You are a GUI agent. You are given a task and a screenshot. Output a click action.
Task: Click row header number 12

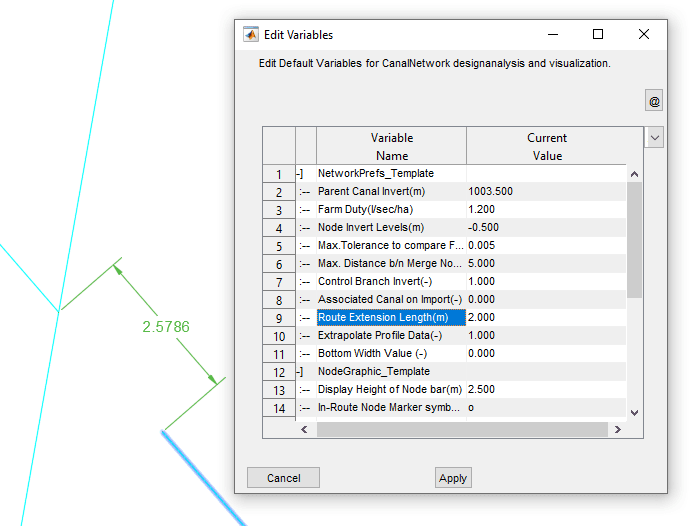point(279,372)
